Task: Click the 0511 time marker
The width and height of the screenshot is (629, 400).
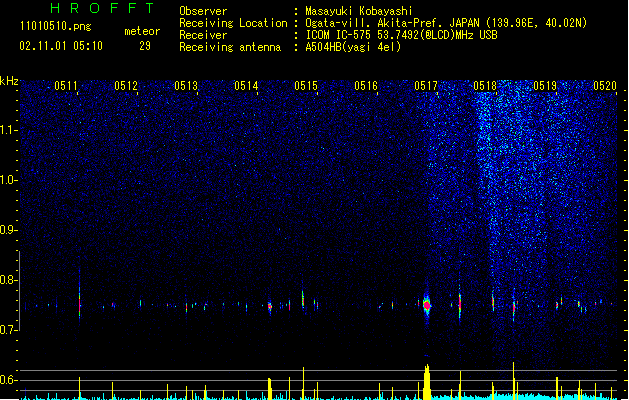Action: coord(66,86)
